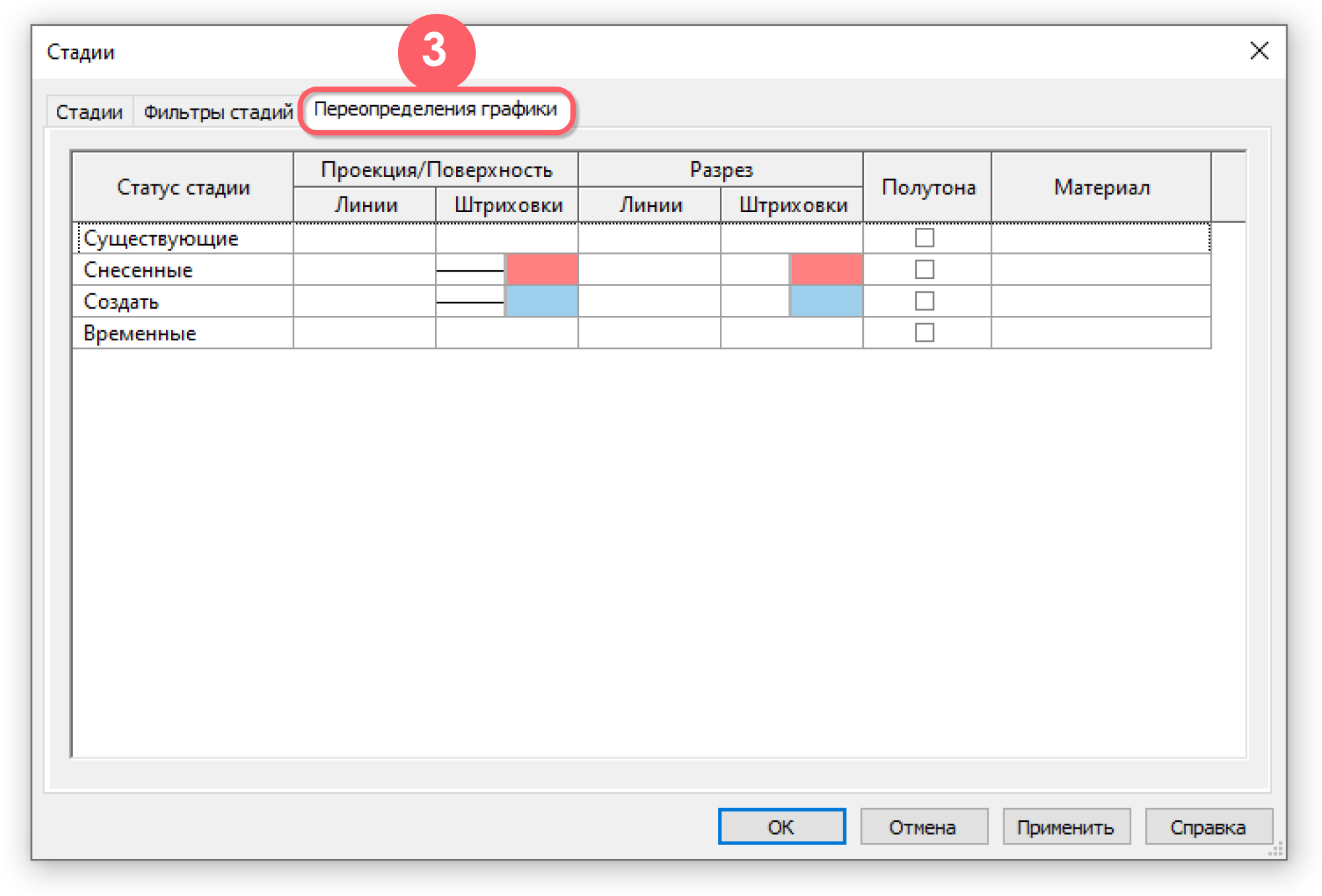This screenshot has height=896, width=1322.
Task: Click red projection hatch swatch for Снесенные
Action: pyautogui.click(x=541, y=270)
